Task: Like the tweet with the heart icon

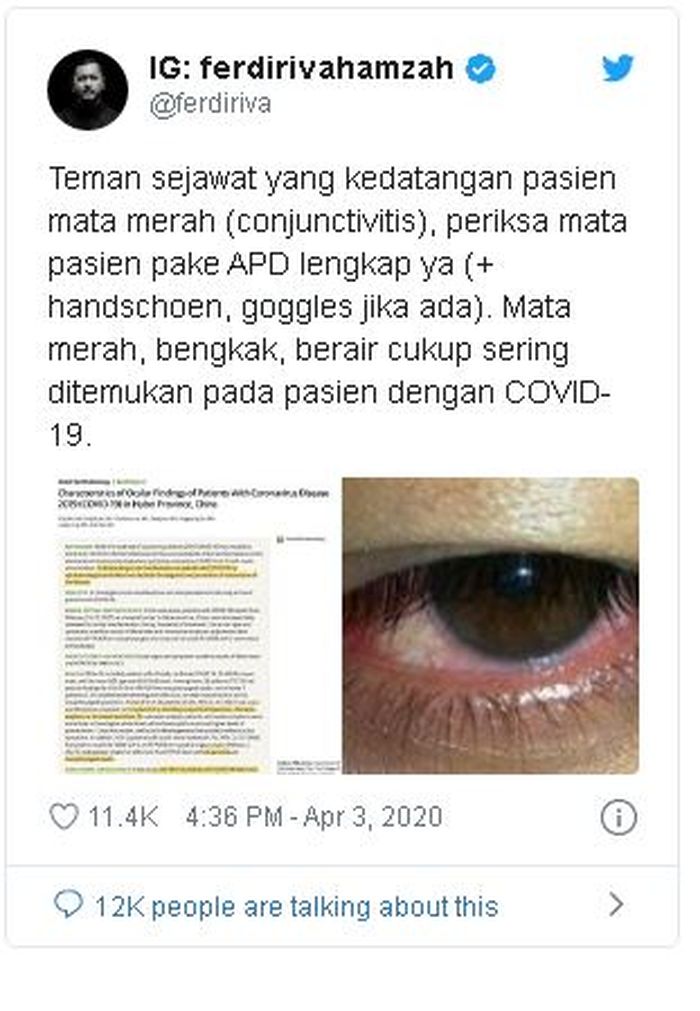Action: [x=64, y=816]
